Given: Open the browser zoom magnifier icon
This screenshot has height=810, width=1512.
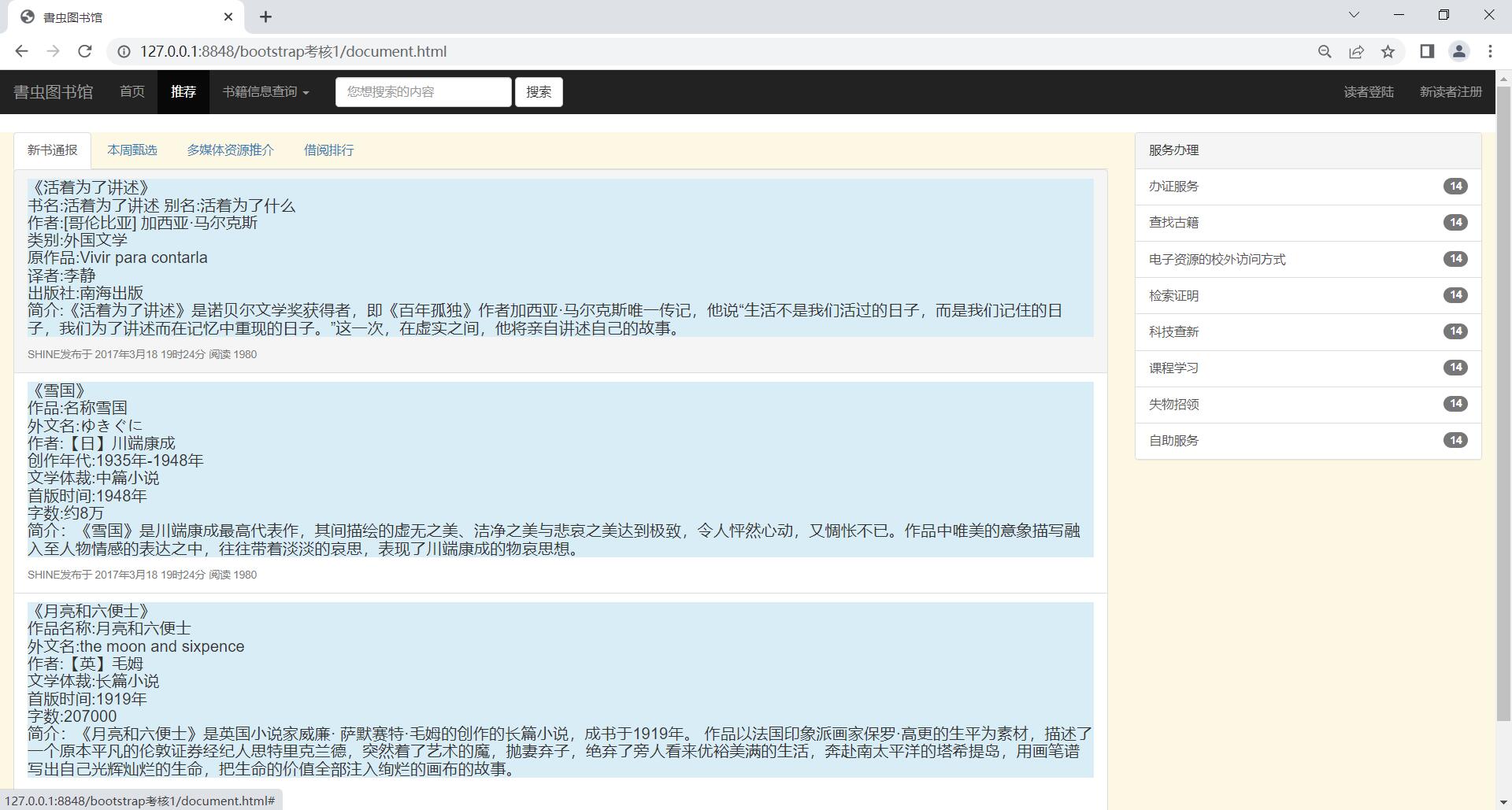Looking at the screenshot, I should pyautogui.click(x=1325, y=51).
